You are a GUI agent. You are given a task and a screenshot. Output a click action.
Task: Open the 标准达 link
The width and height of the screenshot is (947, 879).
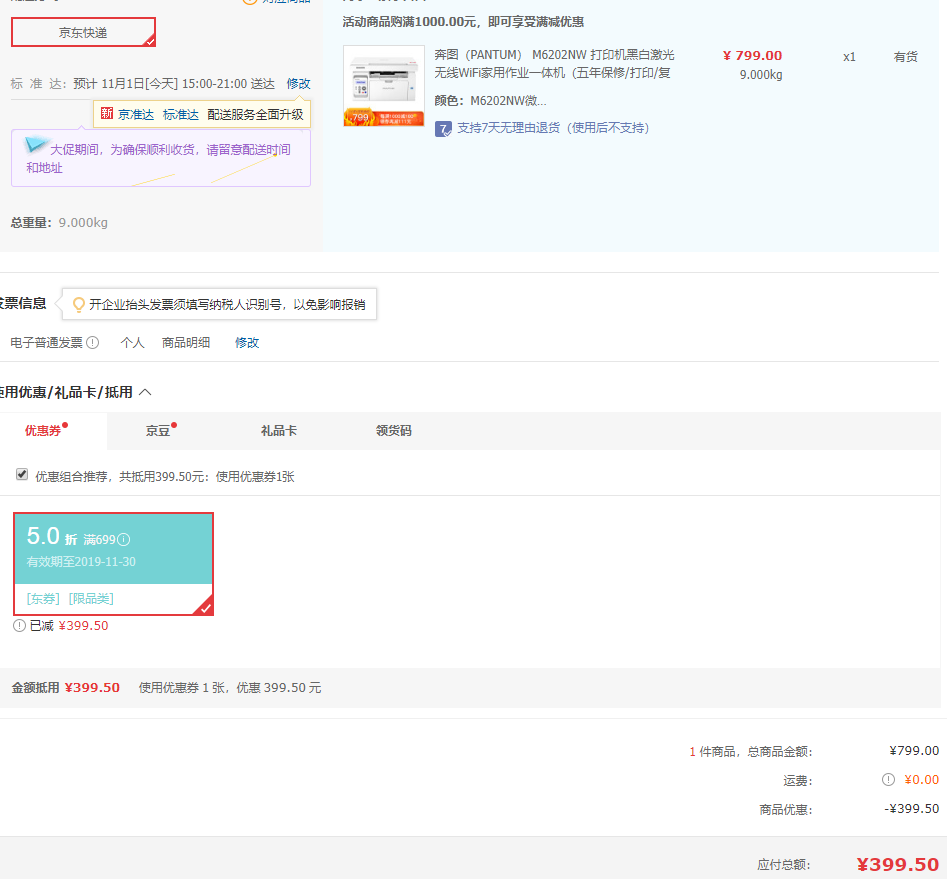[181, 114]
